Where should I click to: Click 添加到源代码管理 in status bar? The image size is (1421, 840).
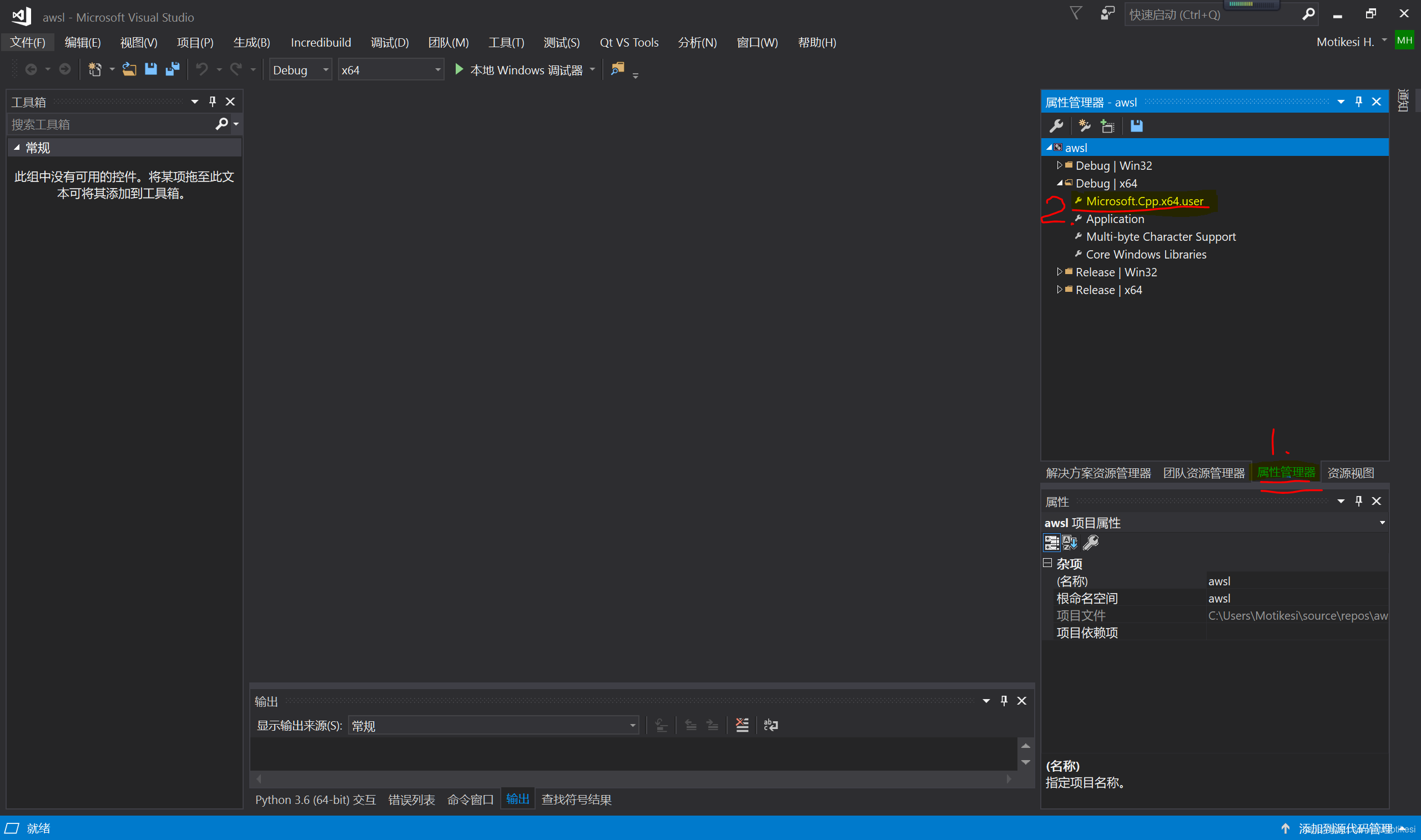(1344, 828)
